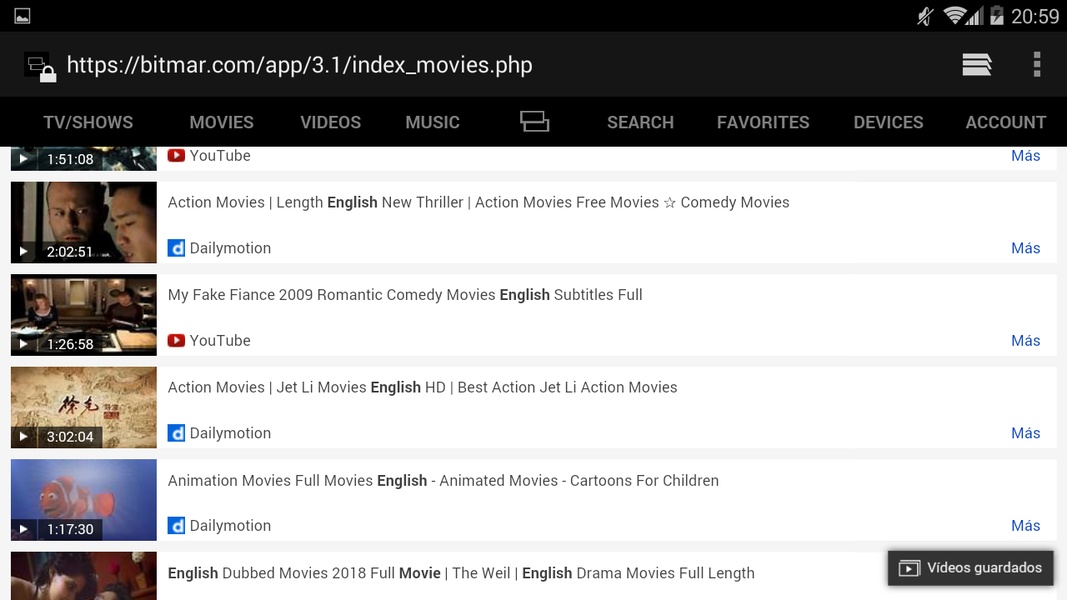Screen dimensions: 1067x600
Task: Open the DEVICES tab
Action: [888, 122]
